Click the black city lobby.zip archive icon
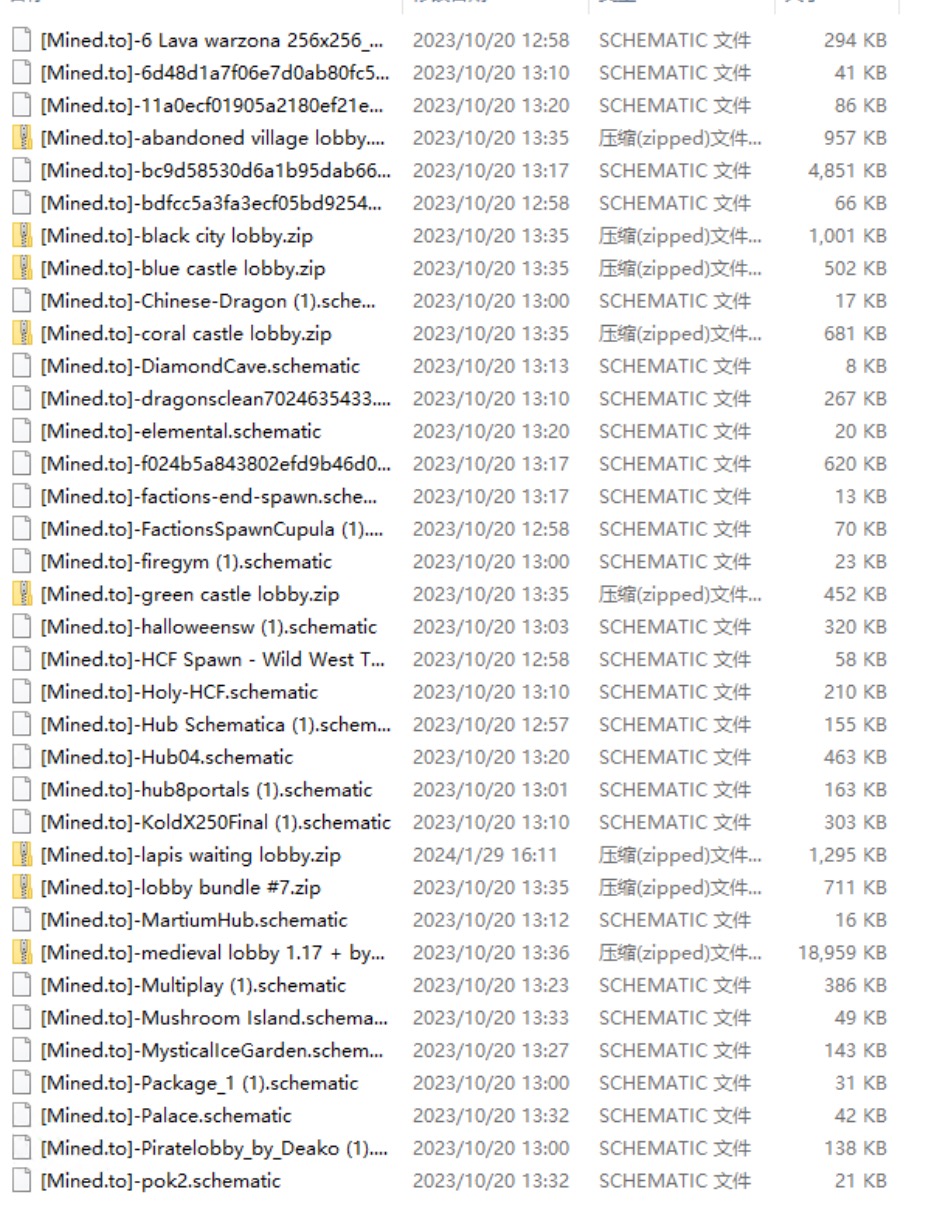The width and height of the screenshot is (945, 1210). pyautogui.click(x=22, y=236)
